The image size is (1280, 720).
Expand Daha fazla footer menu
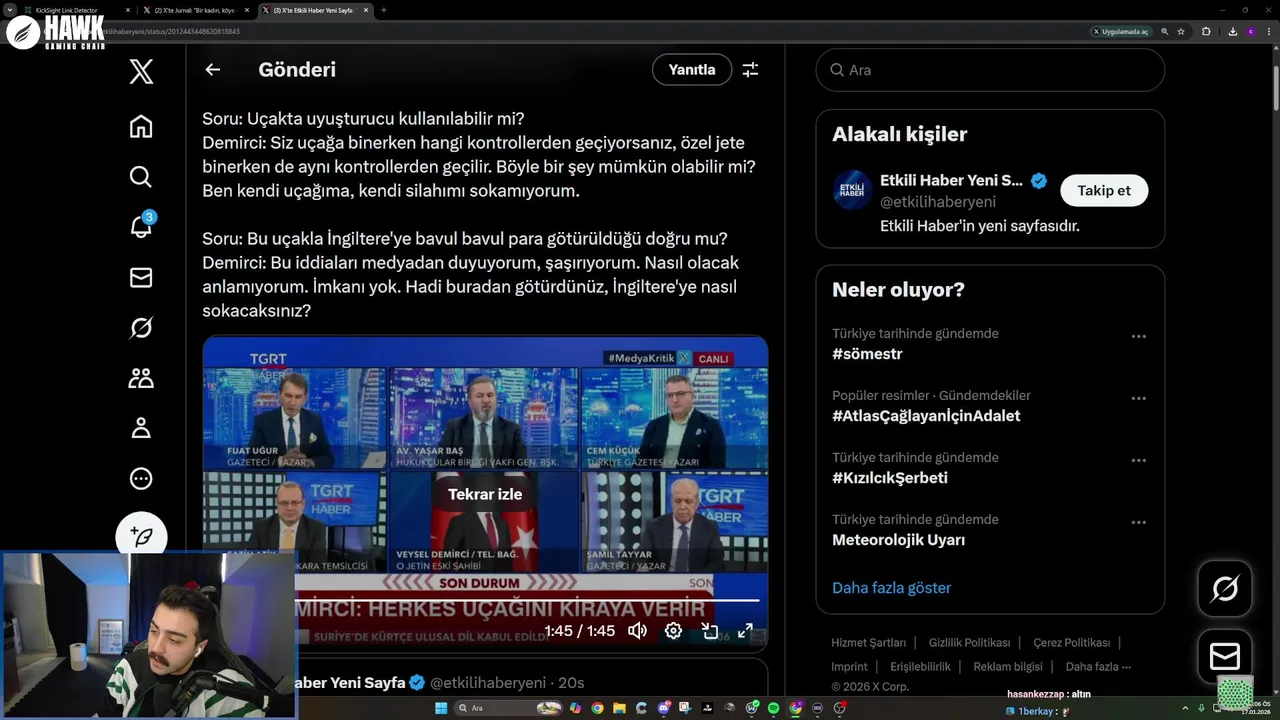(x=1098, y=667)
